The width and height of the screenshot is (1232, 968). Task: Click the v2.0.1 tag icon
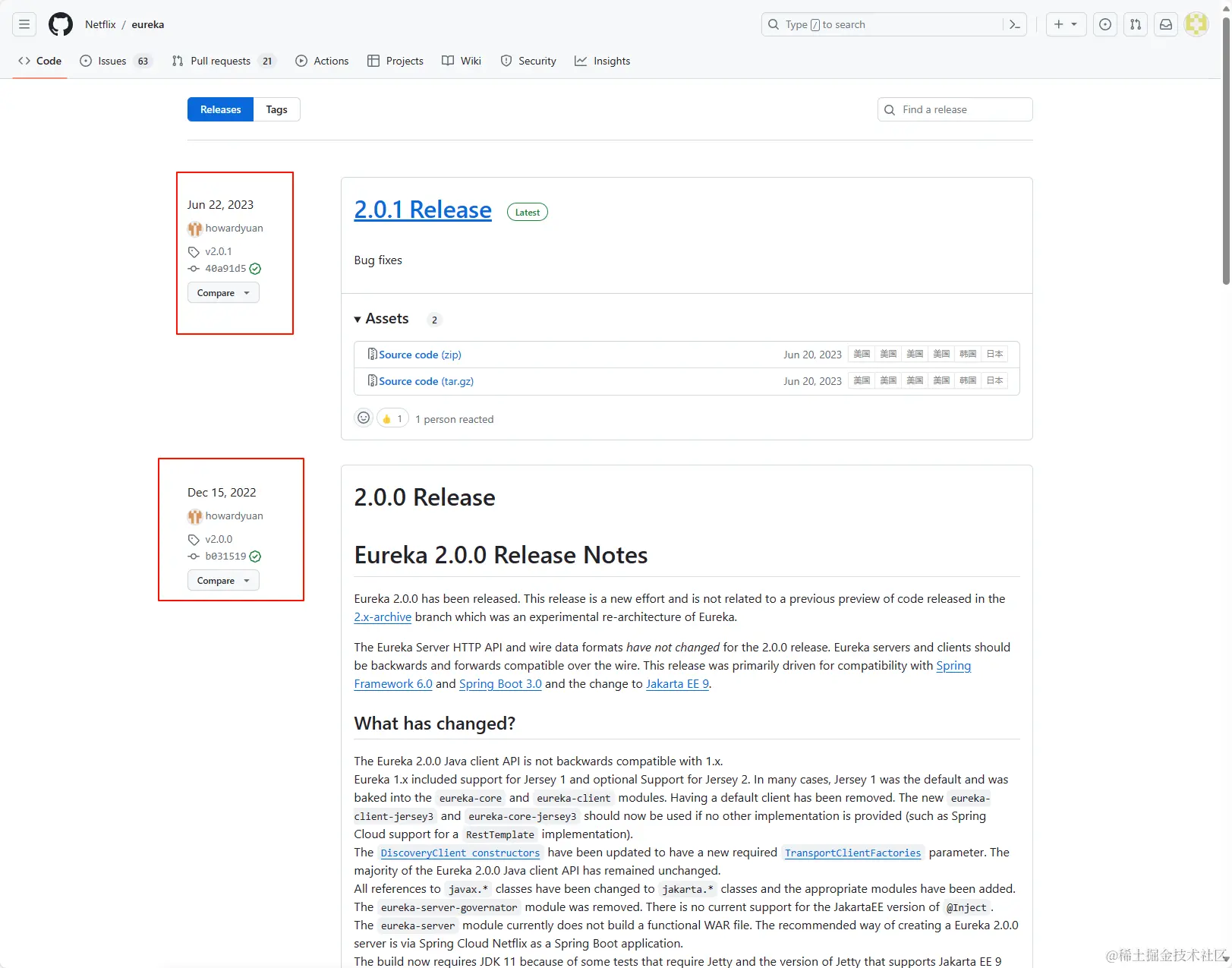194,251
